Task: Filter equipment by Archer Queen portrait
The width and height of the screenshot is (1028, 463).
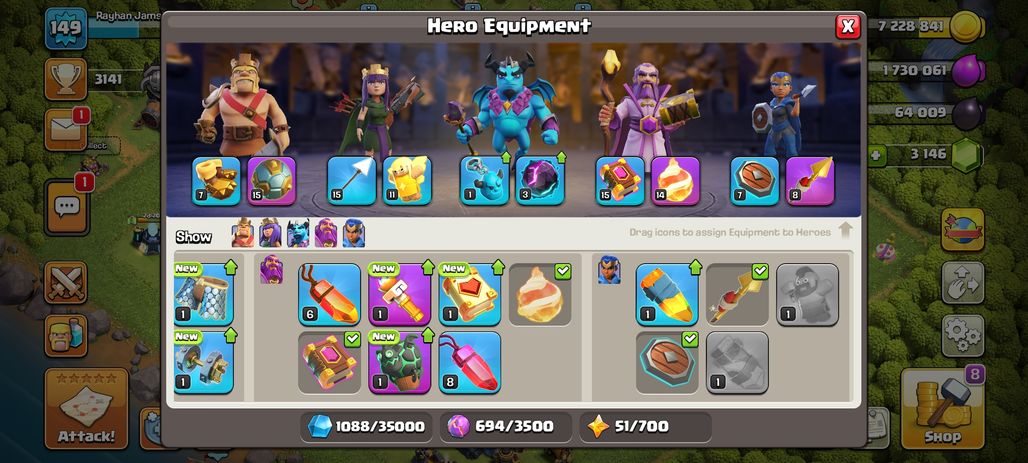Action: [x=270, y=233]
